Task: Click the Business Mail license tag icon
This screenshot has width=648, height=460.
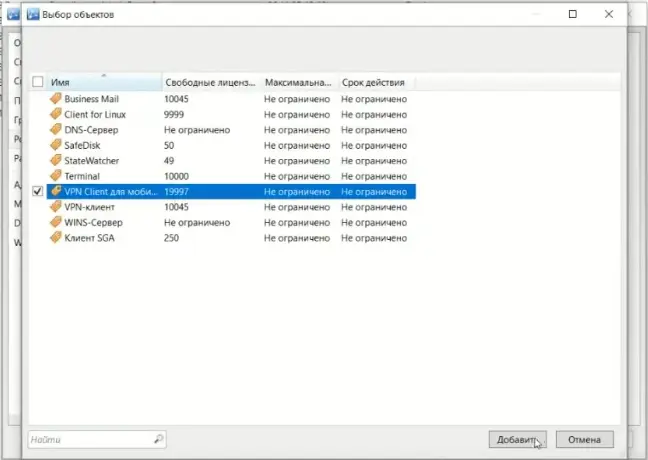Action: (x=55, y=100)
